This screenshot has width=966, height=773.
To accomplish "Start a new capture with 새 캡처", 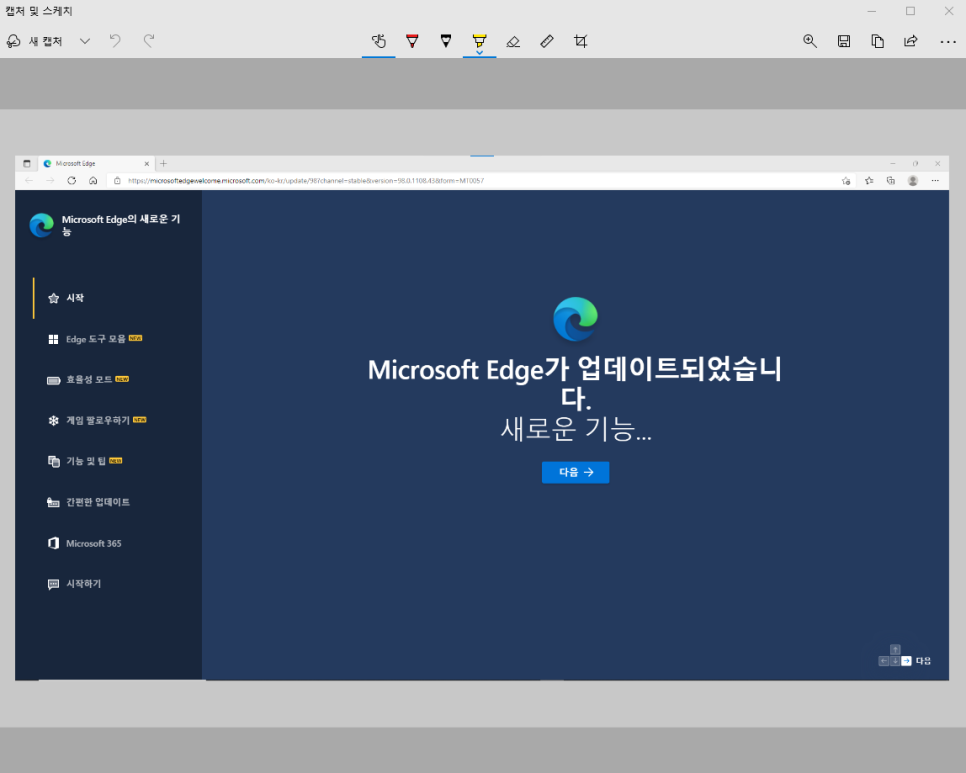I will click(34, 41).
